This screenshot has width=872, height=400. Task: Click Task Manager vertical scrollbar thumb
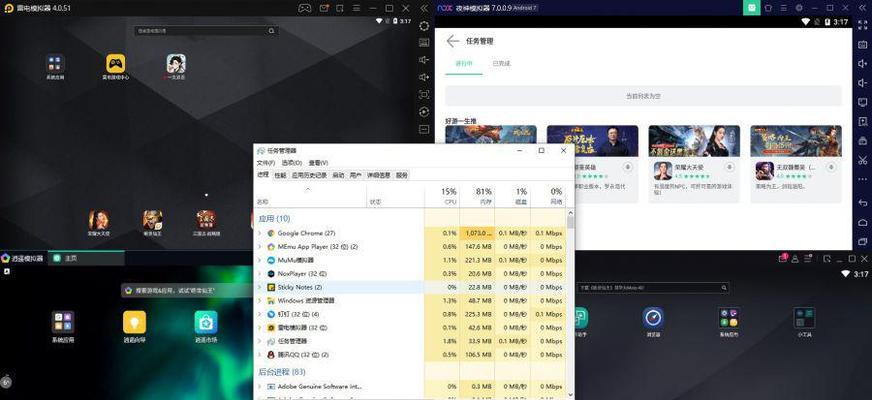click(x=570, y=221)
